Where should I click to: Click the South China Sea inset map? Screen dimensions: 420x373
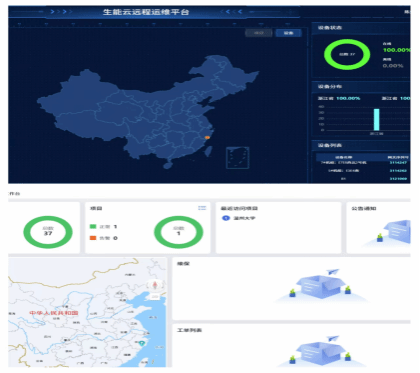point(238,158)
